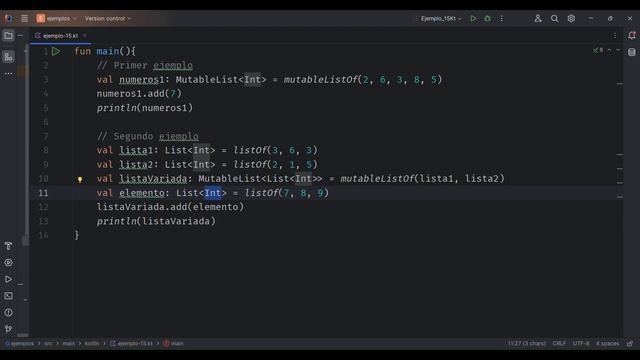Go to previous highlighted problem arrow
The image size is (640, 360).
coord(609,50)
